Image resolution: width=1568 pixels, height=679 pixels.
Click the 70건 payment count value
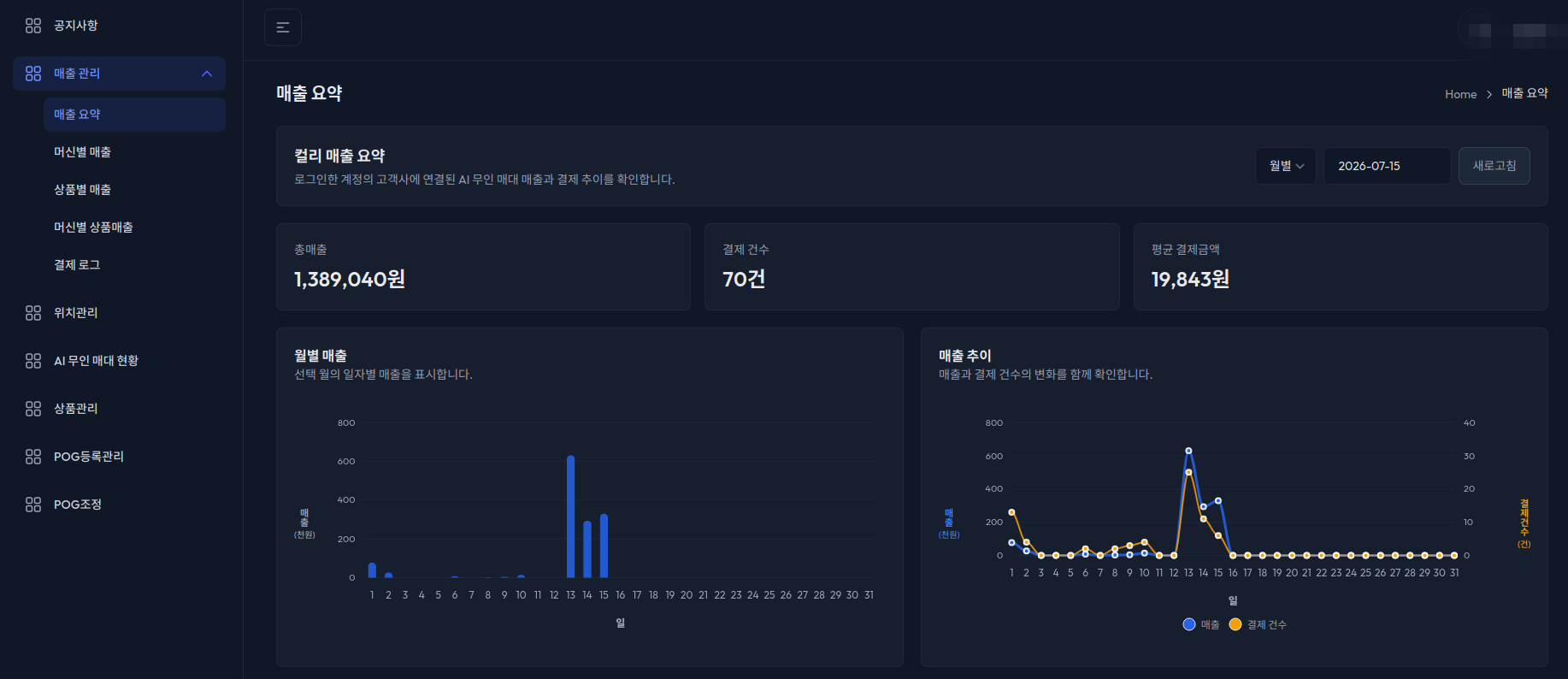pyautogui.click(x=744, y=280)
